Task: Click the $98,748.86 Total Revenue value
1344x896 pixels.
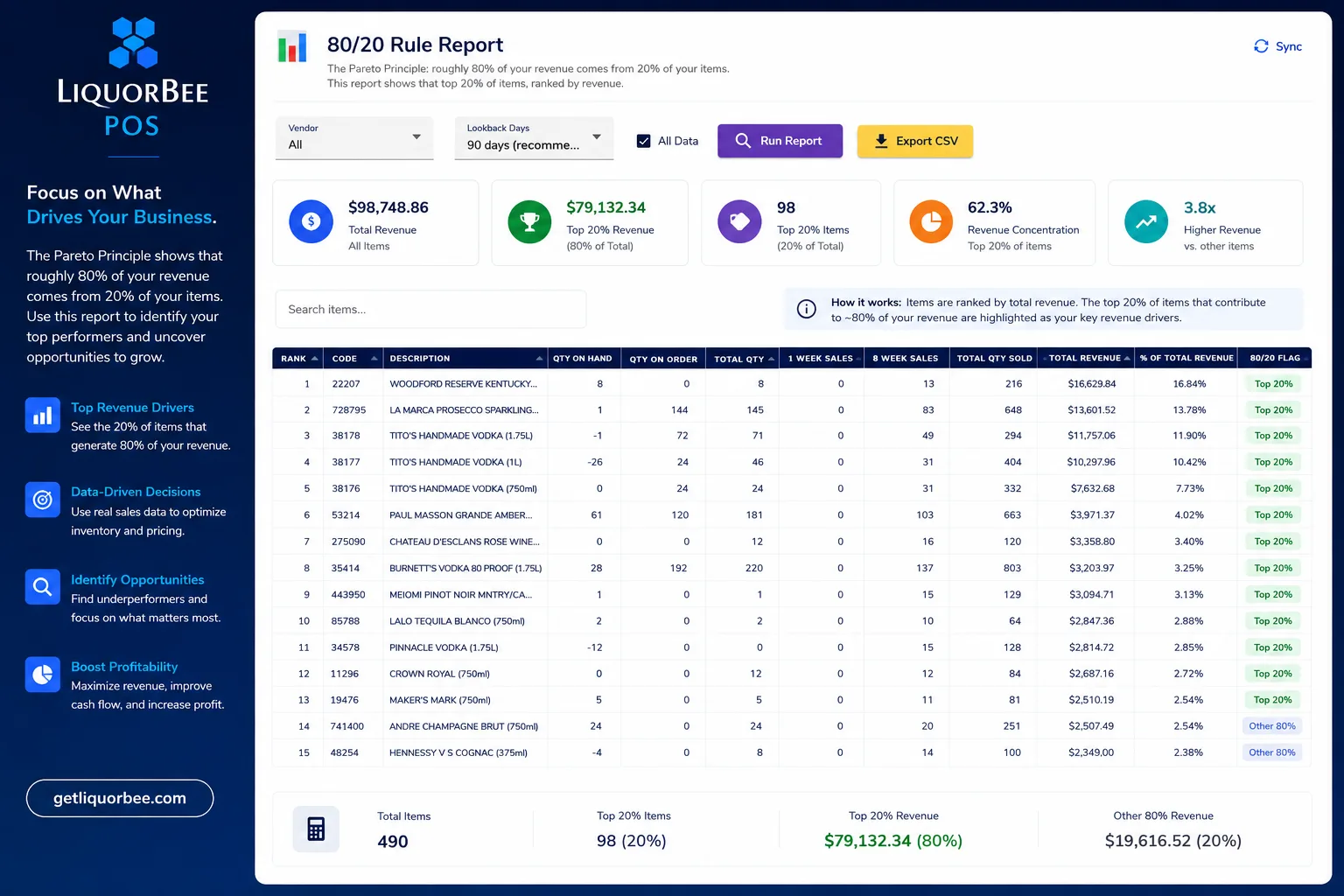Action: click(388, 207)
